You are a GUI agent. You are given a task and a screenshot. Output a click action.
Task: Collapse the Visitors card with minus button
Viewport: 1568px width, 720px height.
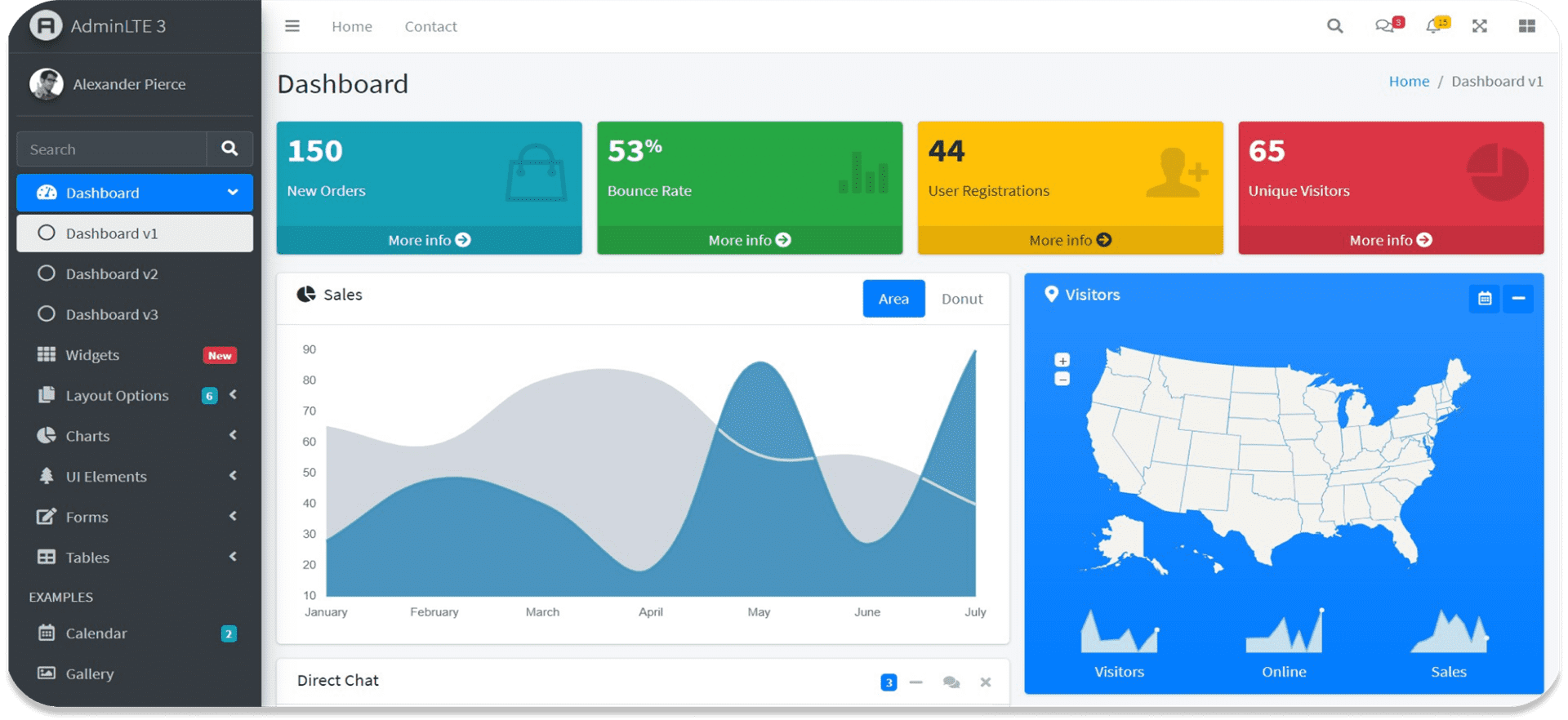1518,299
